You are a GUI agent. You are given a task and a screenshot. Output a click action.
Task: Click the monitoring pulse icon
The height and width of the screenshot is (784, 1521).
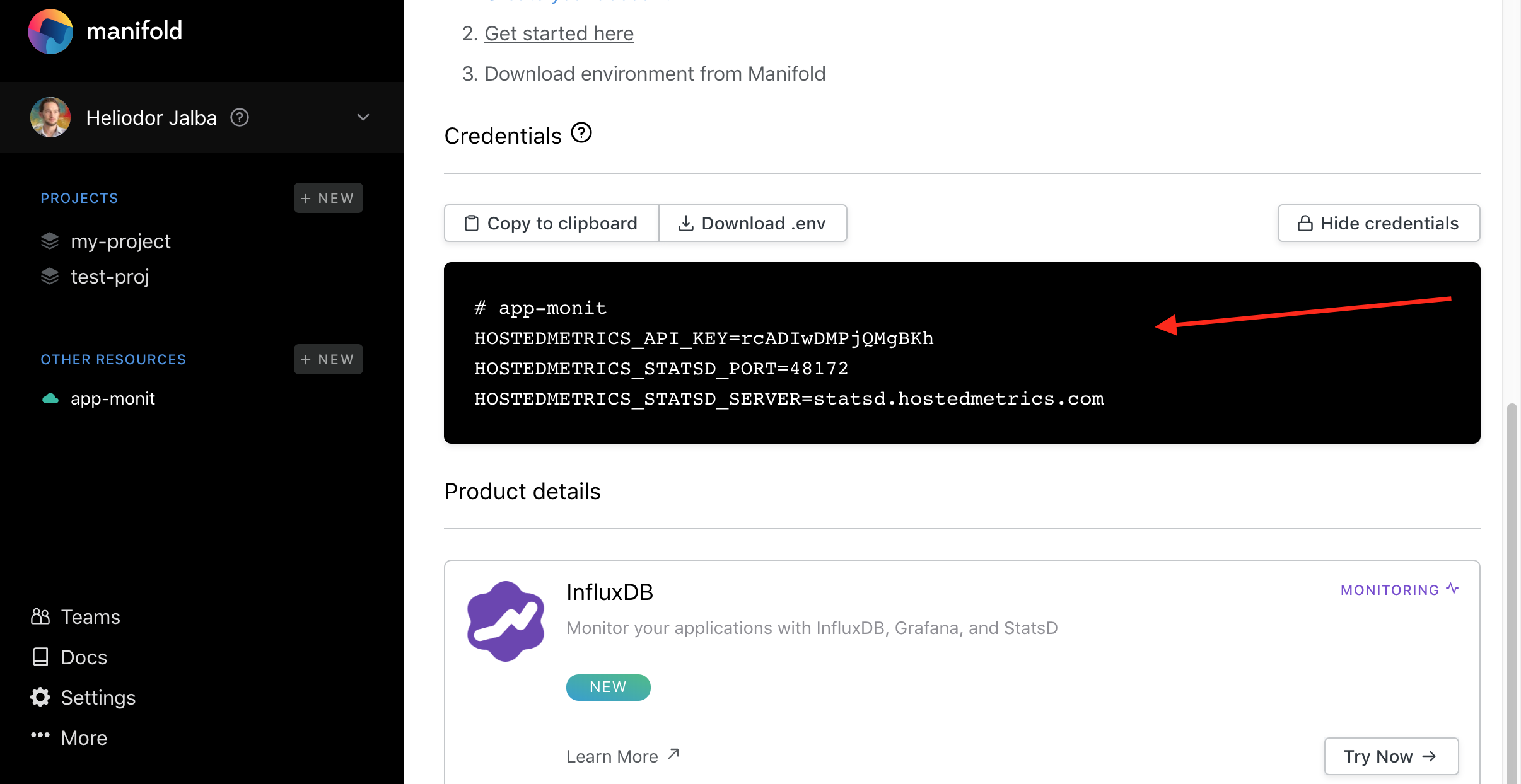1452,589
